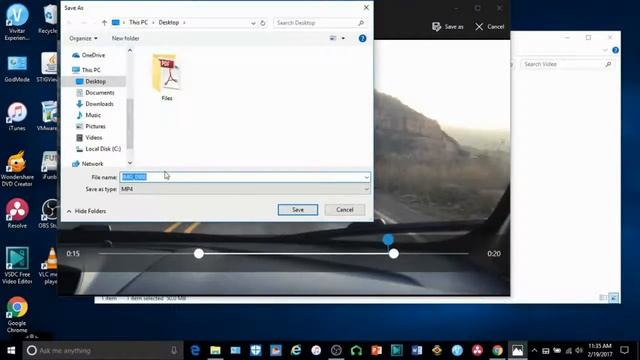
Task: Open OBS Studio from taskbar
Action: (336, 350)
